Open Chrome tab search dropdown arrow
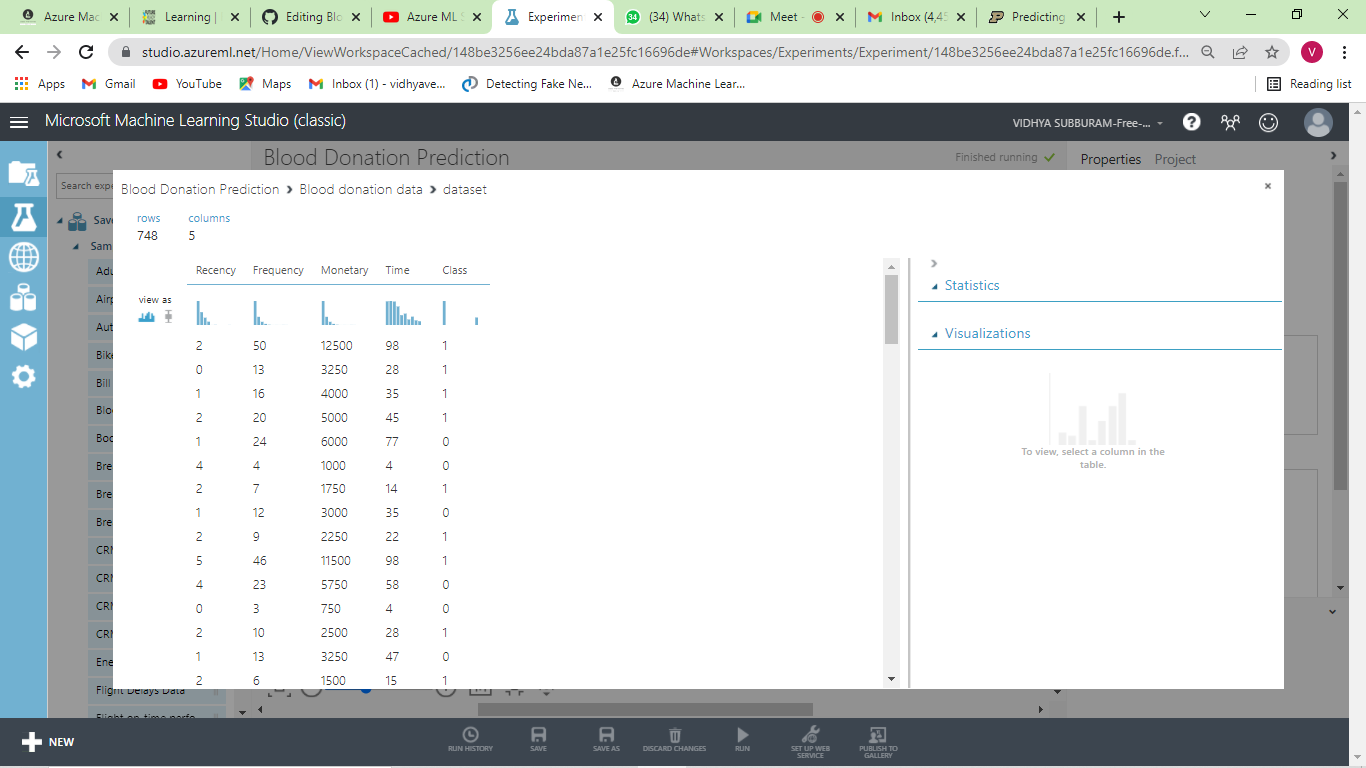The width and height of the screenshot is (1366, 768). point(1204,15)
